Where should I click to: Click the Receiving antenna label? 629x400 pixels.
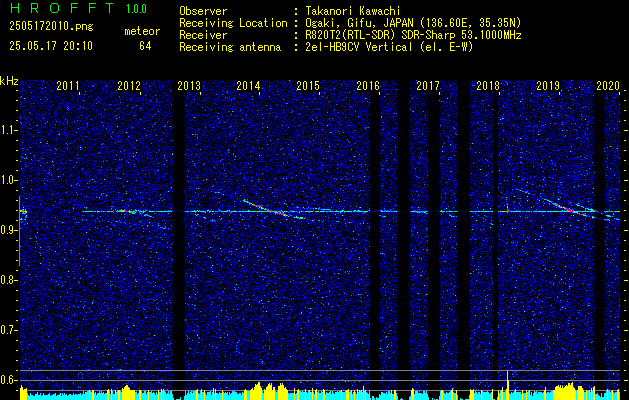(x=230, y=48)
